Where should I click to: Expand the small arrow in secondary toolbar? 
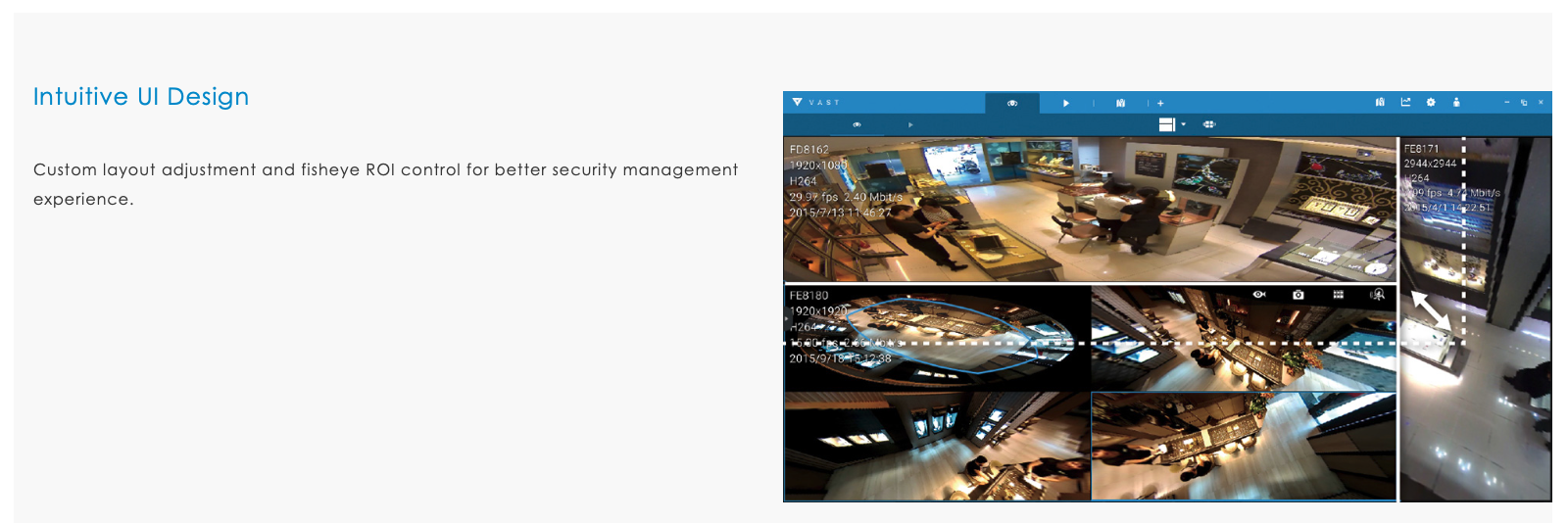coord(910,124)
